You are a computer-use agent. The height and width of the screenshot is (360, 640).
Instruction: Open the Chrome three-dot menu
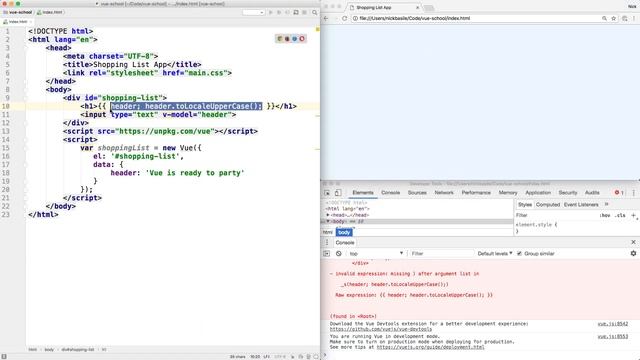click(x=634, y=18)
